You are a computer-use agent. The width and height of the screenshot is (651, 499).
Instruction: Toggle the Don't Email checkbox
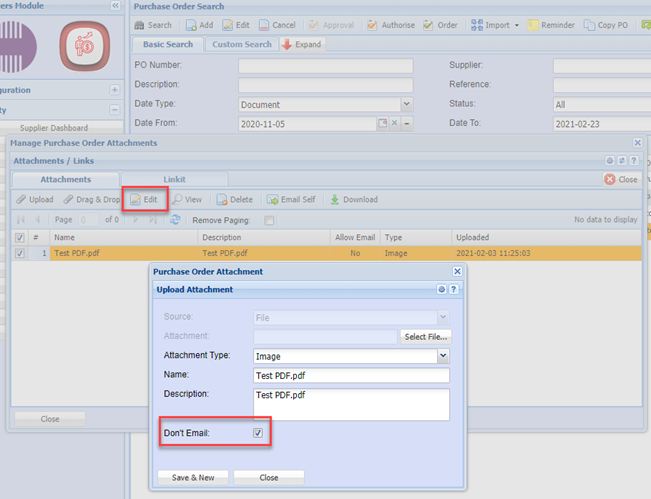pyautogui.click(x=258, y=433)
